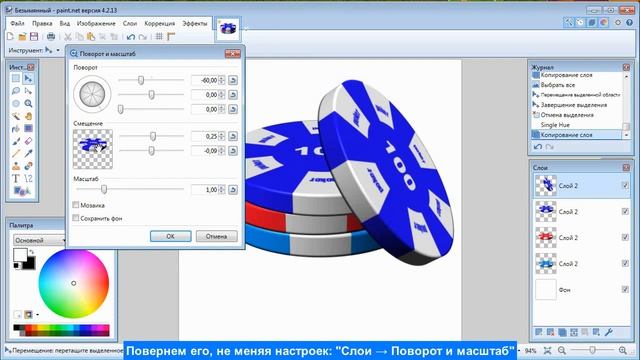640x360 pixels.
Task: Click the duplicate layer icon
Action: 562,333
